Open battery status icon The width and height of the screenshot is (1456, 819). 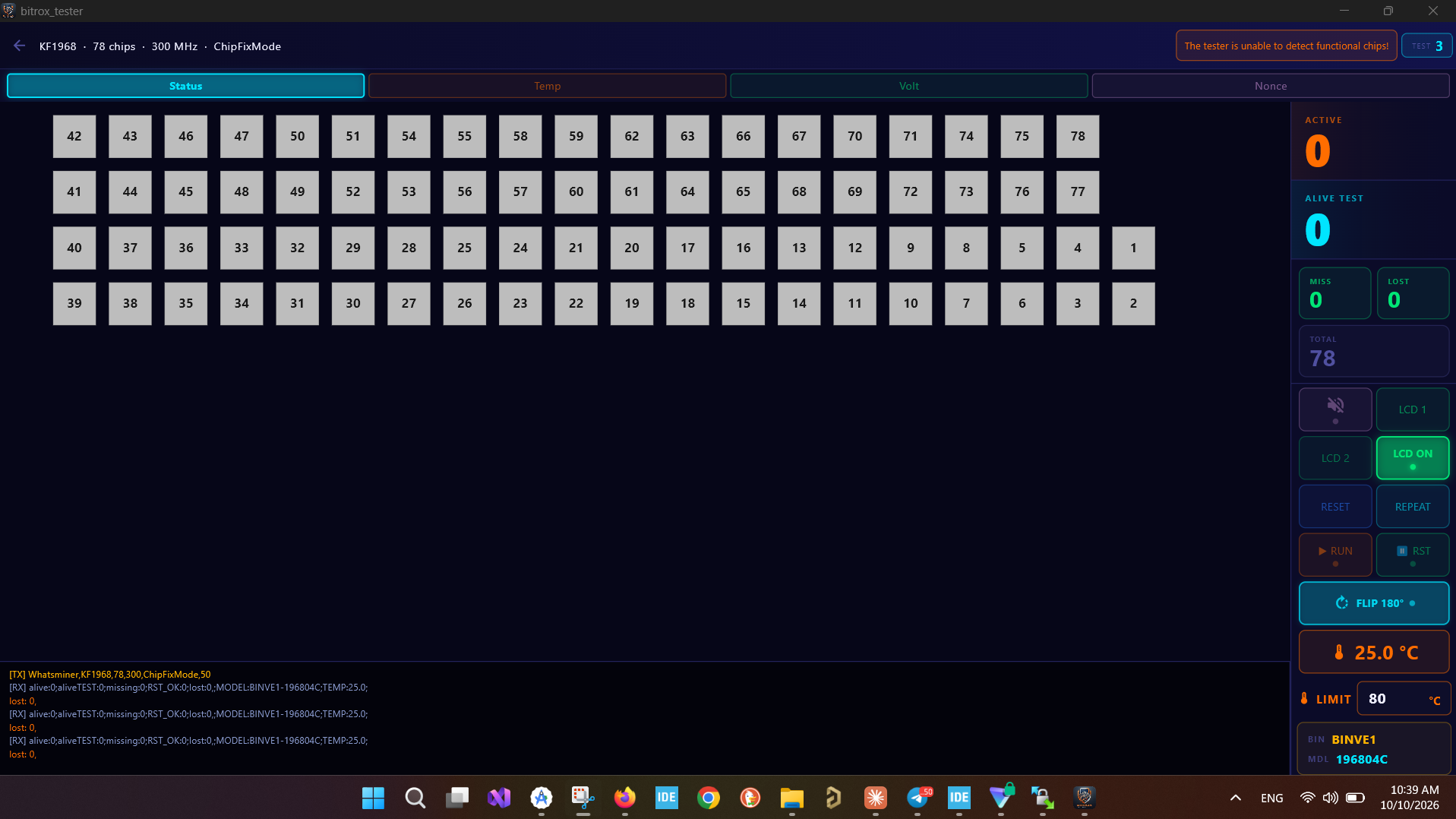coord(1355,798)
